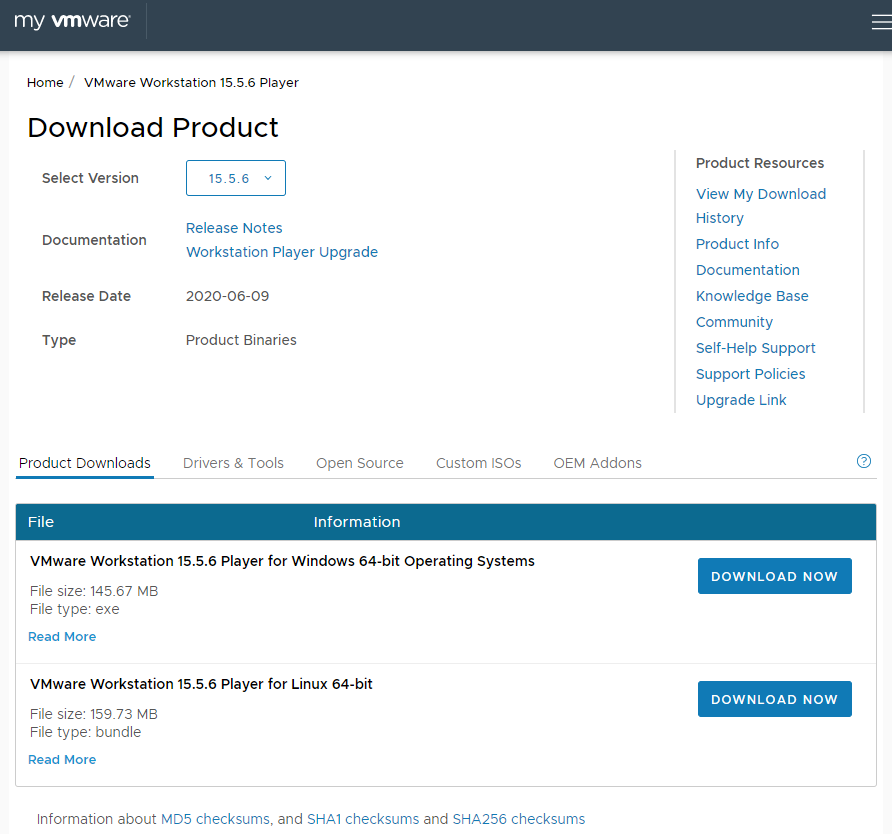
Task: Open the Self-Help Support link
Action: tap(755, 348)
